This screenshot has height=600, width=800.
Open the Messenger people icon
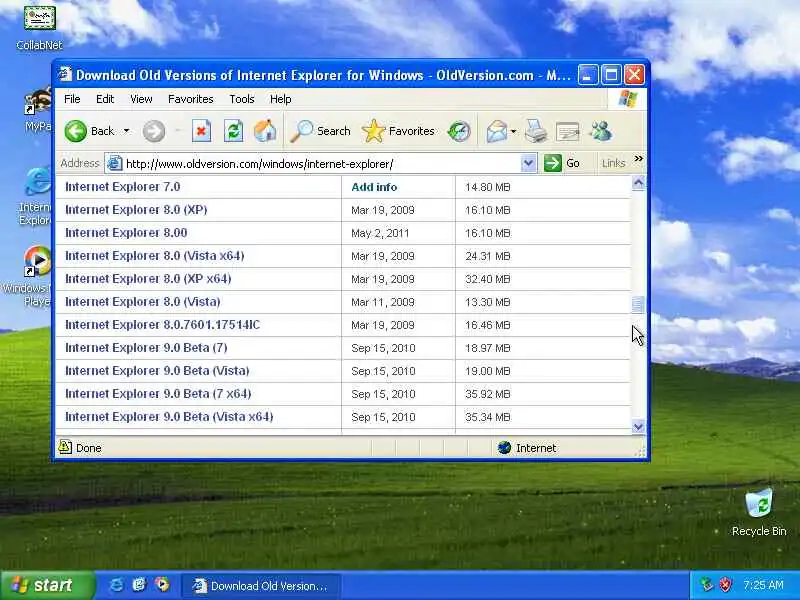click(x=601, y=131)
